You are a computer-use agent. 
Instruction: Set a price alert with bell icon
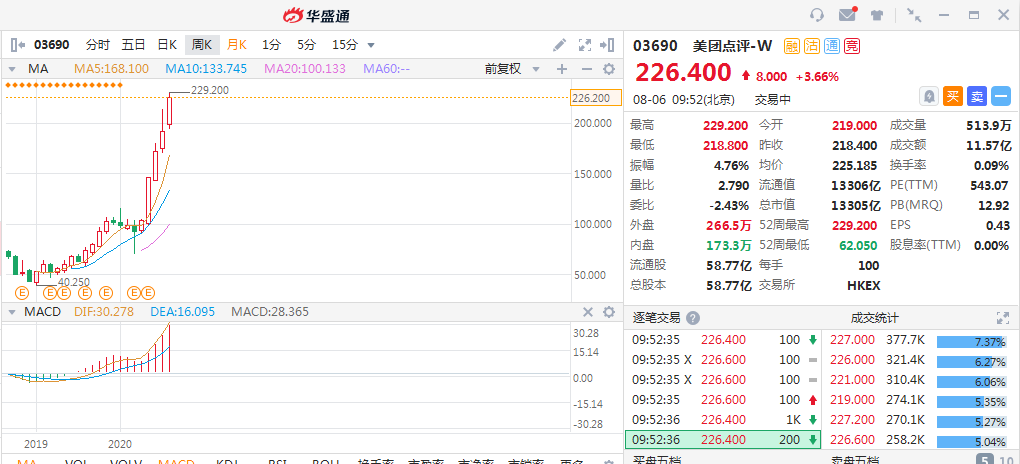coord(929,96)
